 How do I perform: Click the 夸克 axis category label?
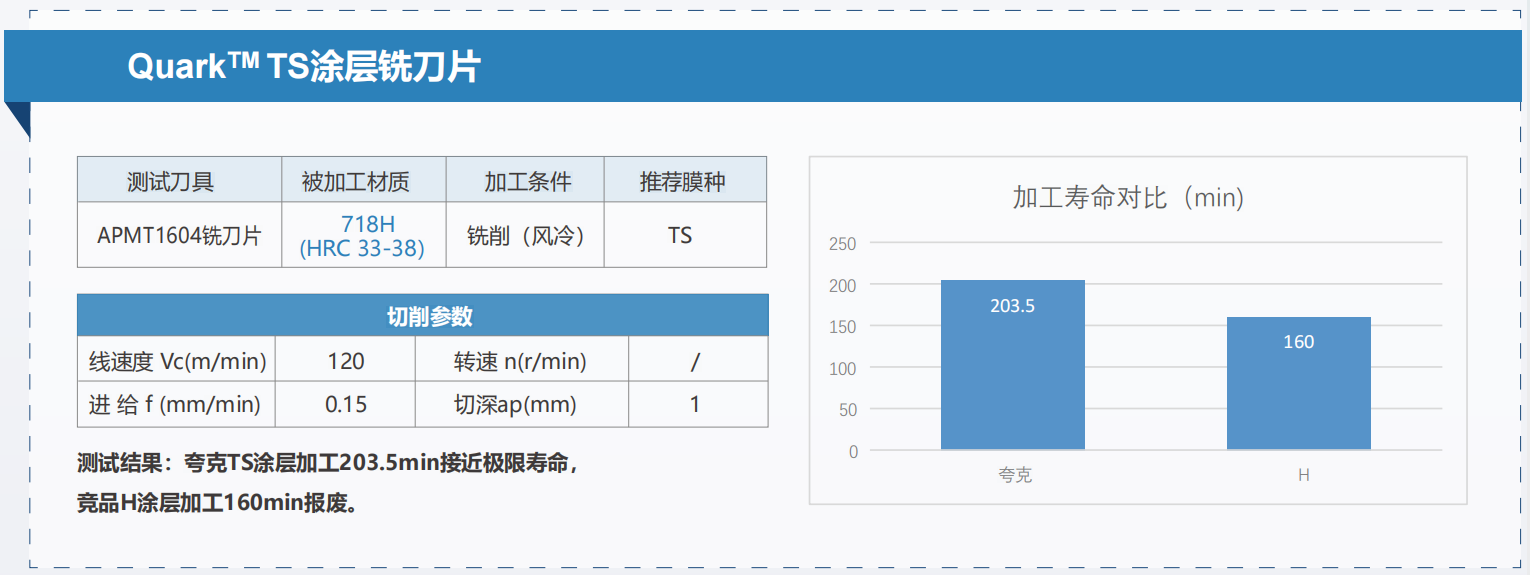(1015, 475)
